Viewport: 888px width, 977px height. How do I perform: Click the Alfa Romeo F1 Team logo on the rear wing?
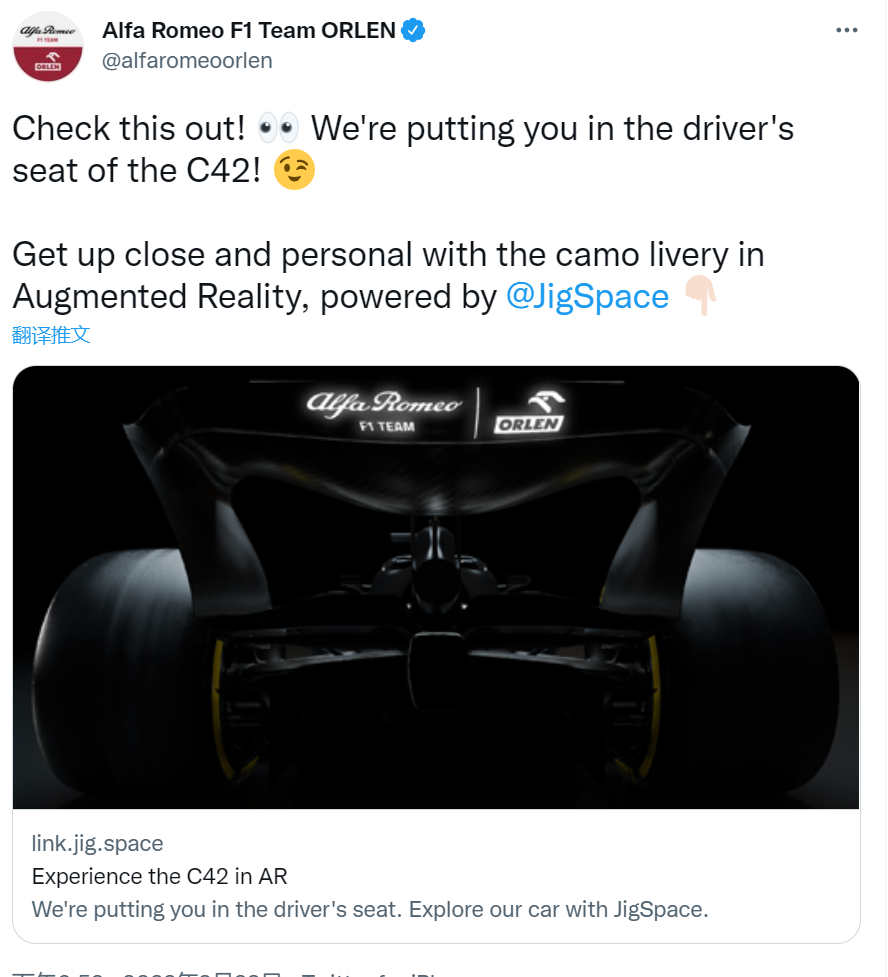384,411
